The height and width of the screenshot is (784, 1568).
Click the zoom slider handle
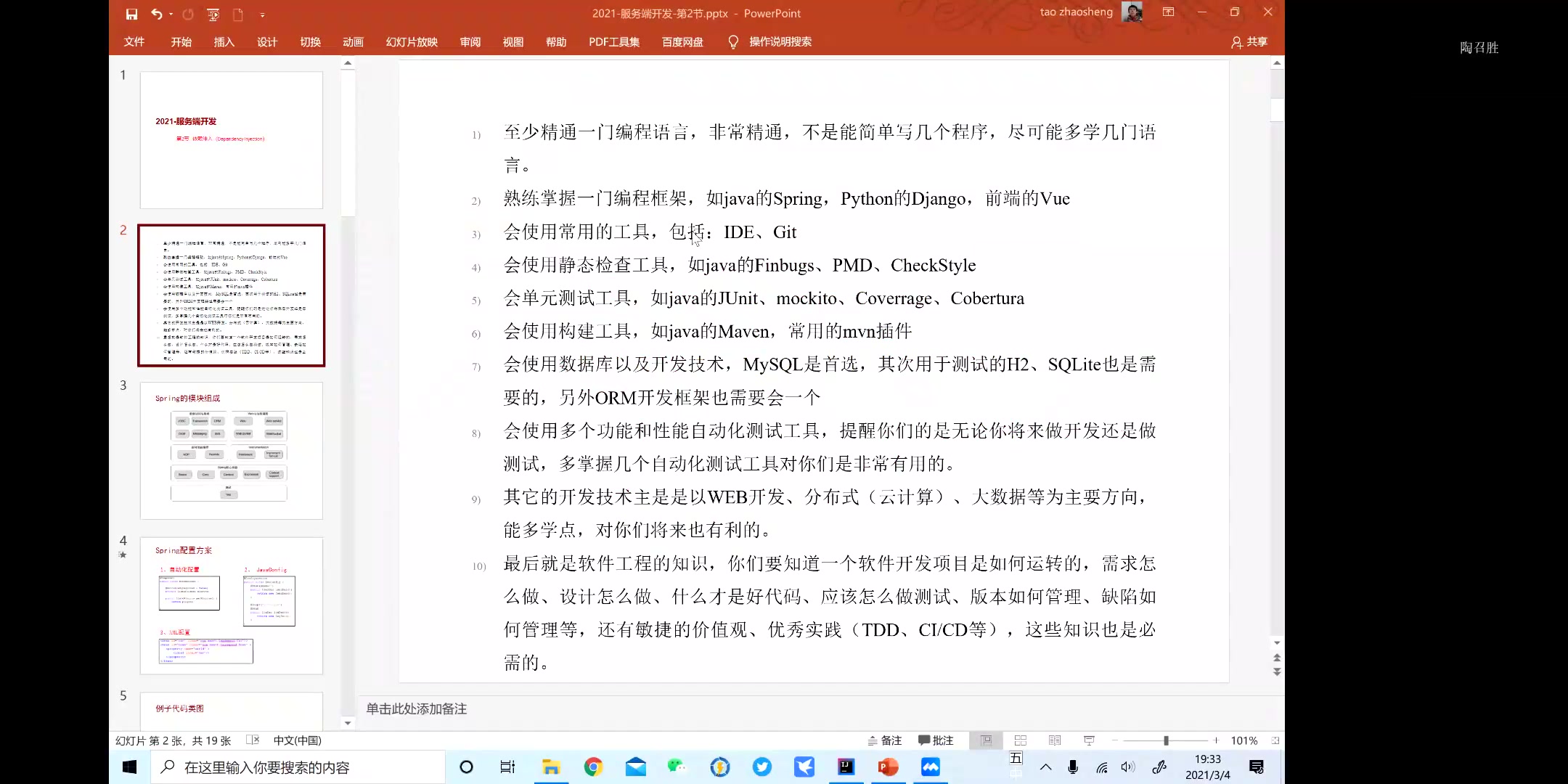(1166, 740)
